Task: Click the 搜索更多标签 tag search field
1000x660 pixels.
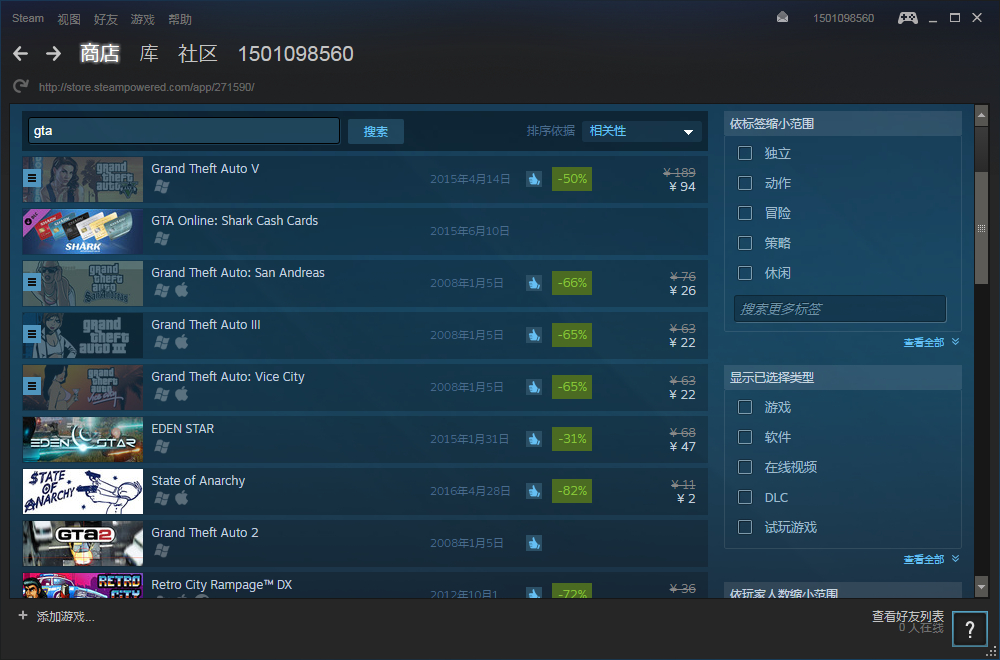Action: [x=840, y=309]
